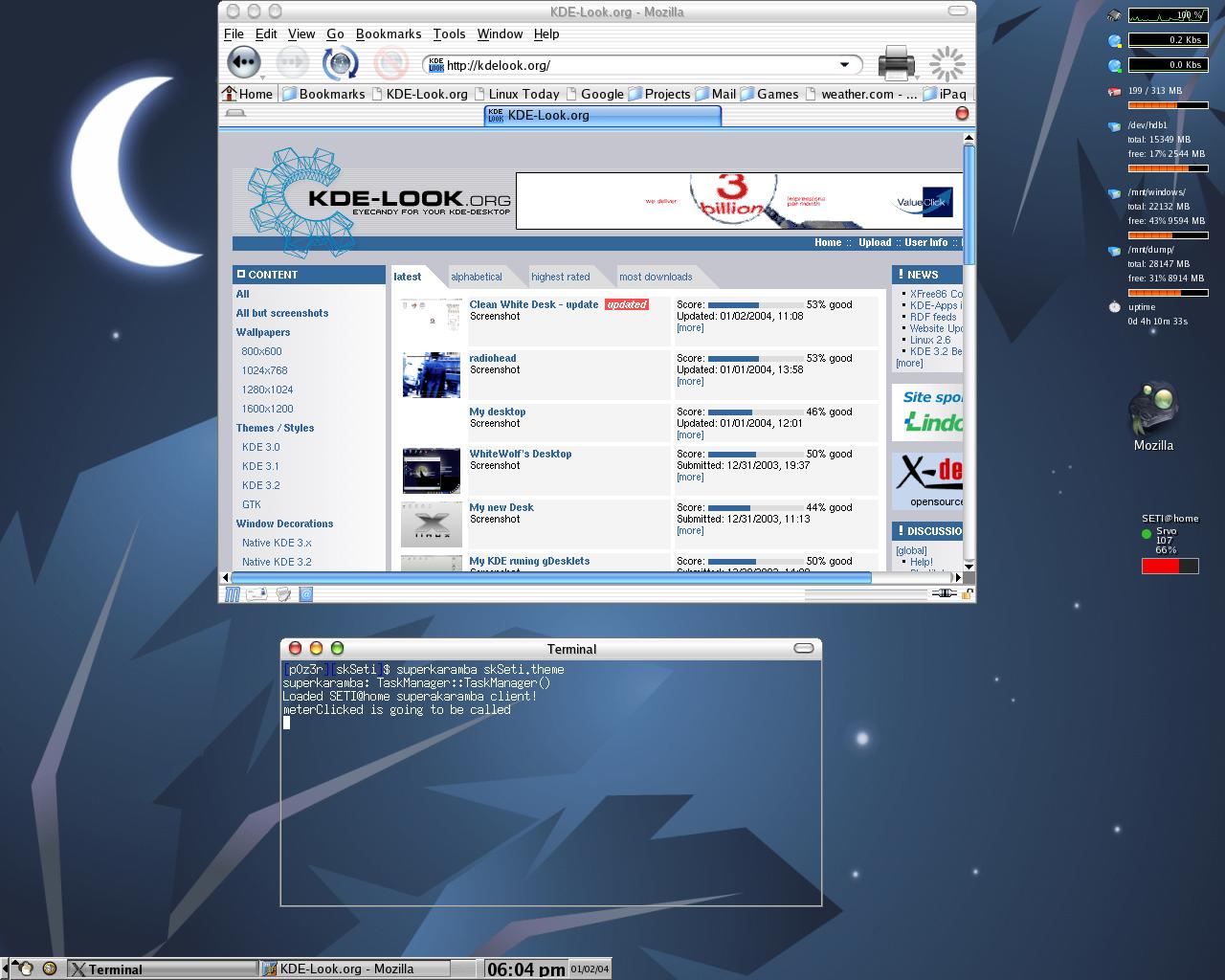Switch to Terminal in the taskbar
This screenshot has width=1225, height=980.
163,969
